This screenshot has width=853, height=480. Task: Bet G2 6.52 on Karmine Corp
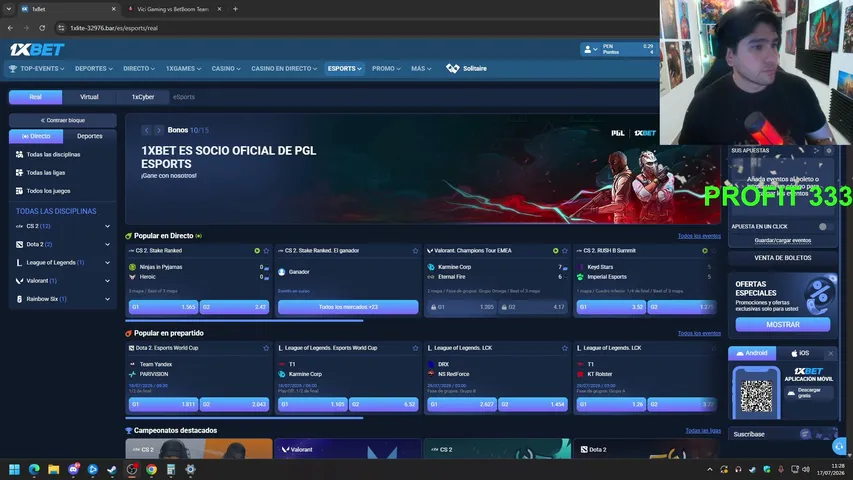point(384,404)
